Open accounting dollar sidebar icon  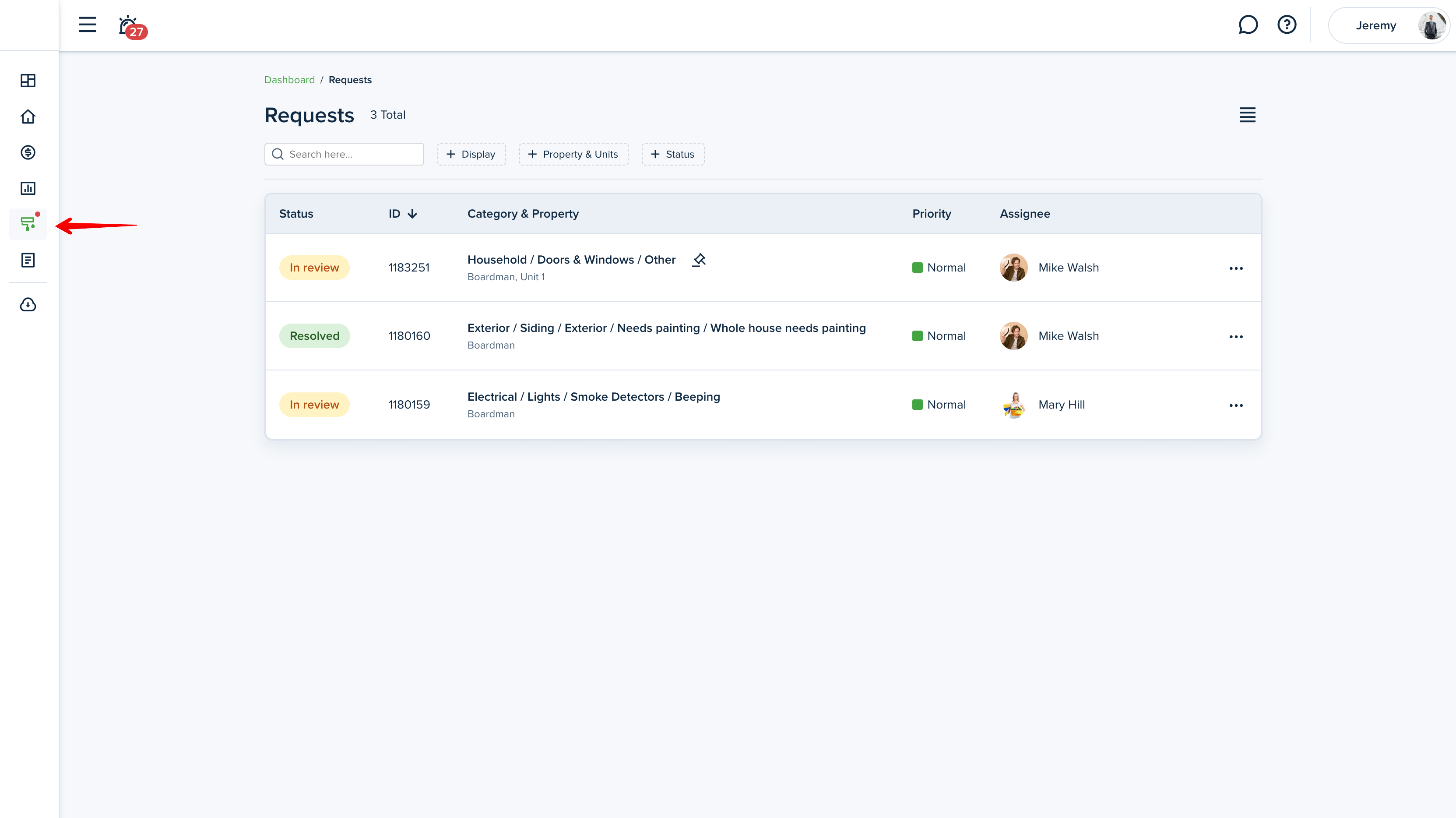(x=28, y=152)
